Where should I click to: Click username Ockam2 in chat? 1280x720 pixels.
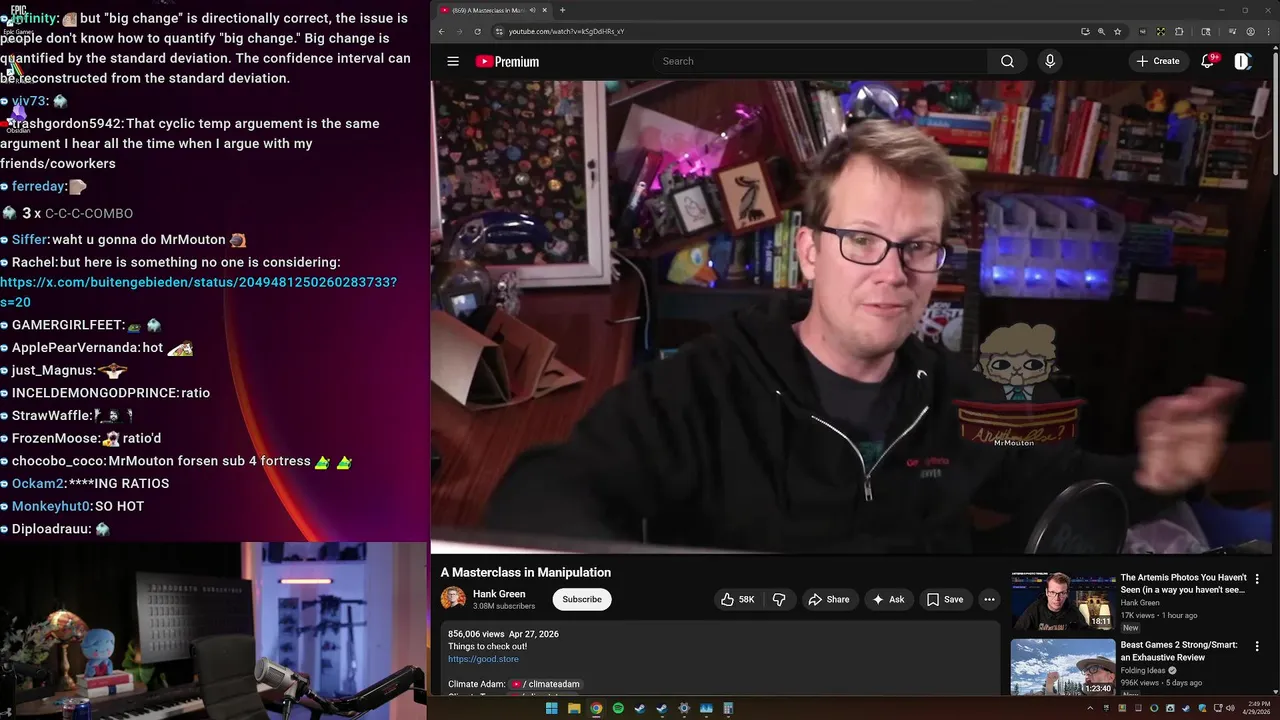click(38, 484)
